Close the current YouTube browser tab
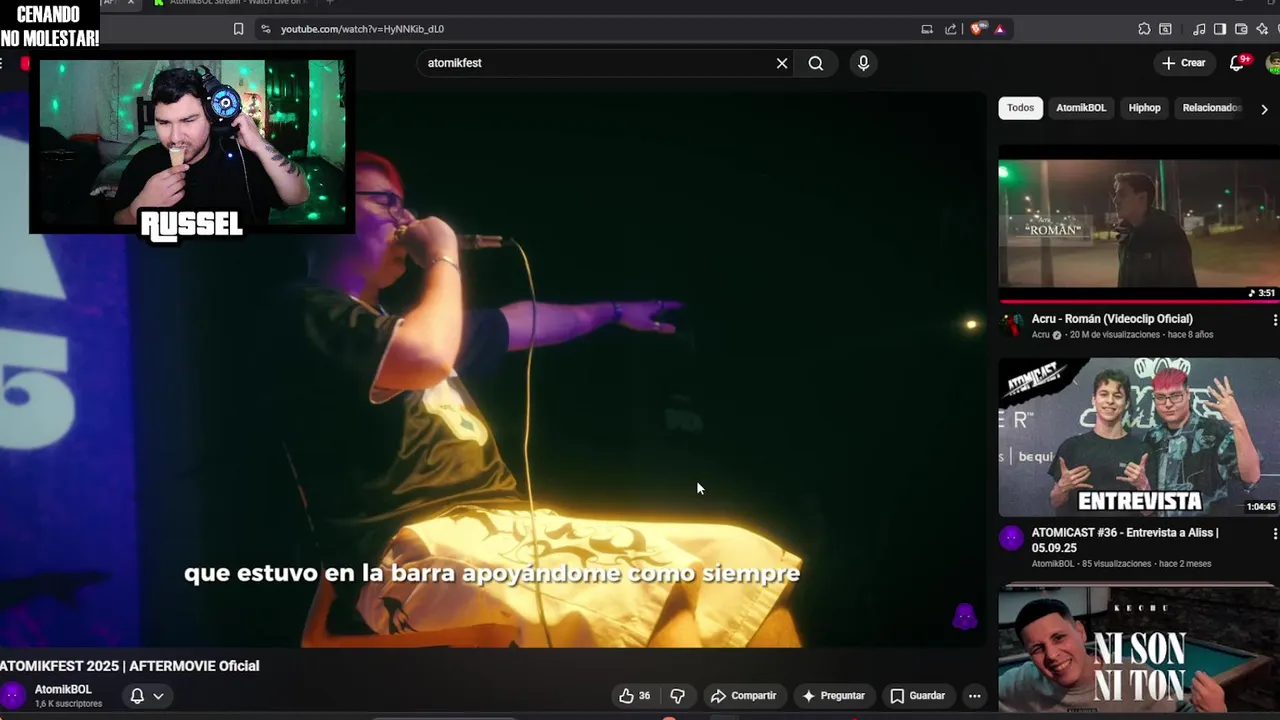This screenshot has width=1280, height=720. point(130,3)
